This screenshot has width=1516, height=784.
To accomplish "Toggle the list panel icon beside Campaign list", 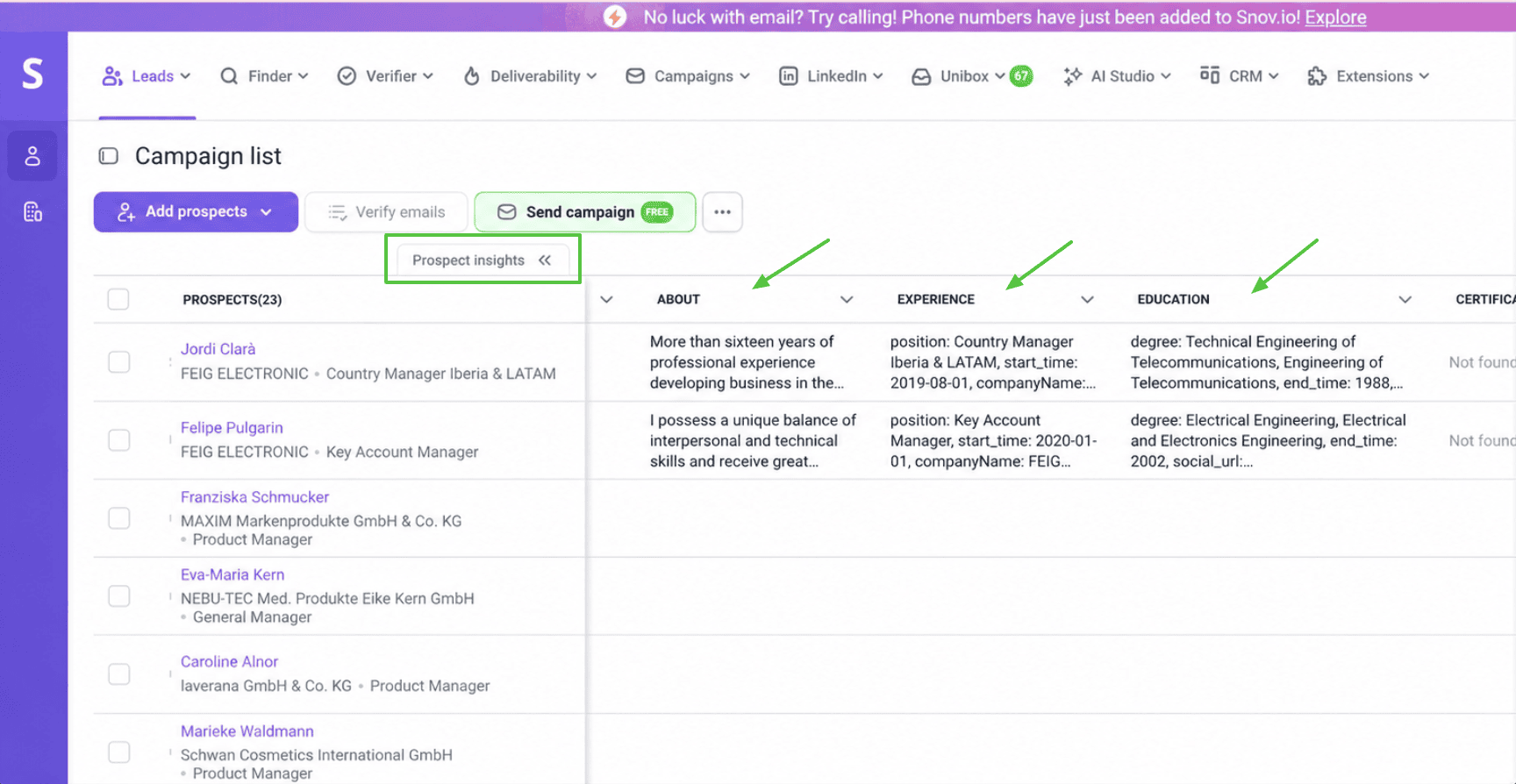I will pos(109,156).
